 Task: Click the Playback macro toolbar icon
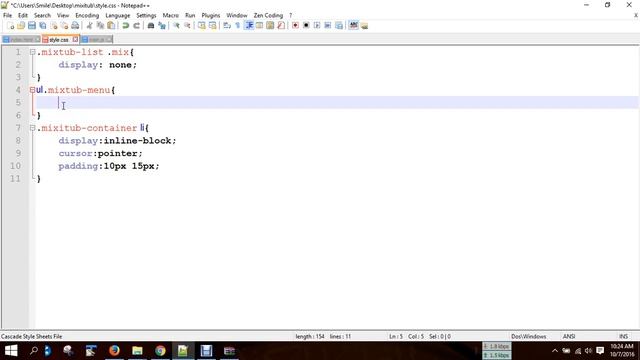pyautogui.click(x=317, y=26)
